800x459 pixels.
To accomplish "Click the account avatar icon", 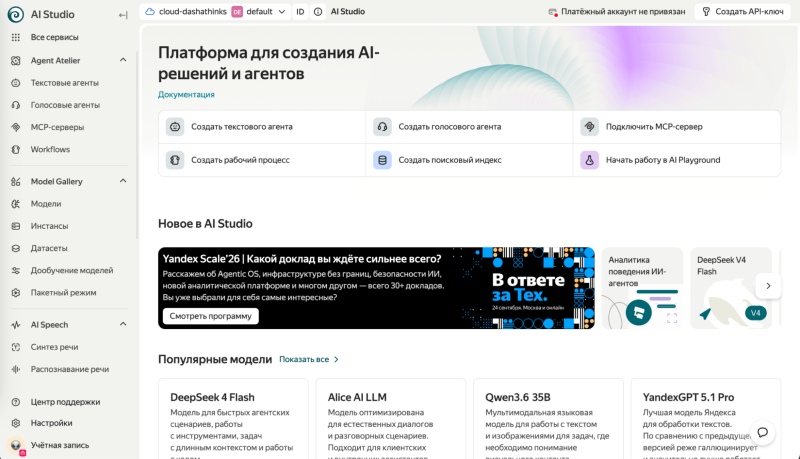I will (x=16, y=445).
